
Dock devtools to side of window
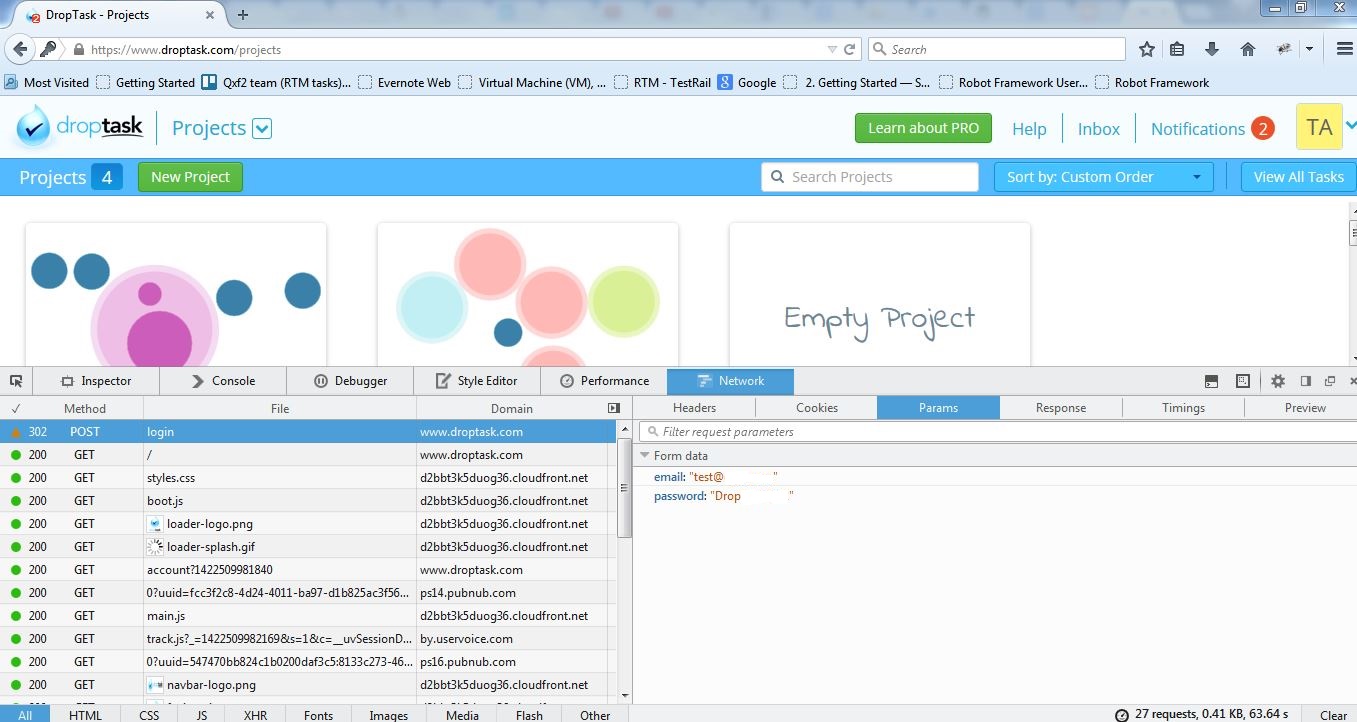click(x=1305, y=381)
